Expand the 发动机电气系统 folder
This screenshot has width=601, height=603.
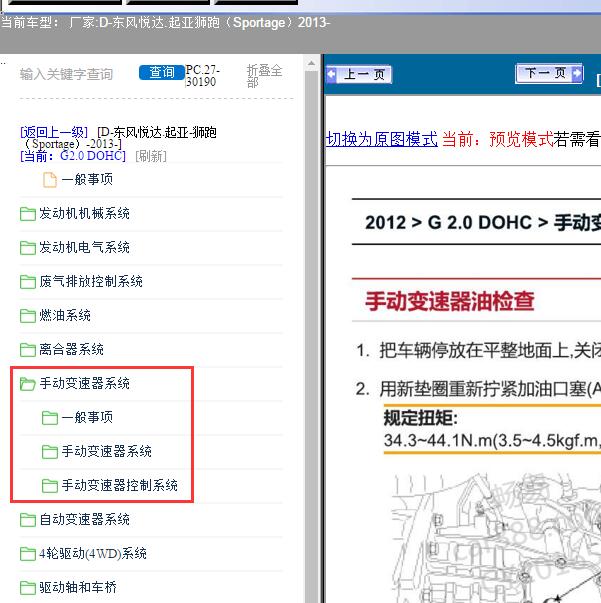pos(84,247)
